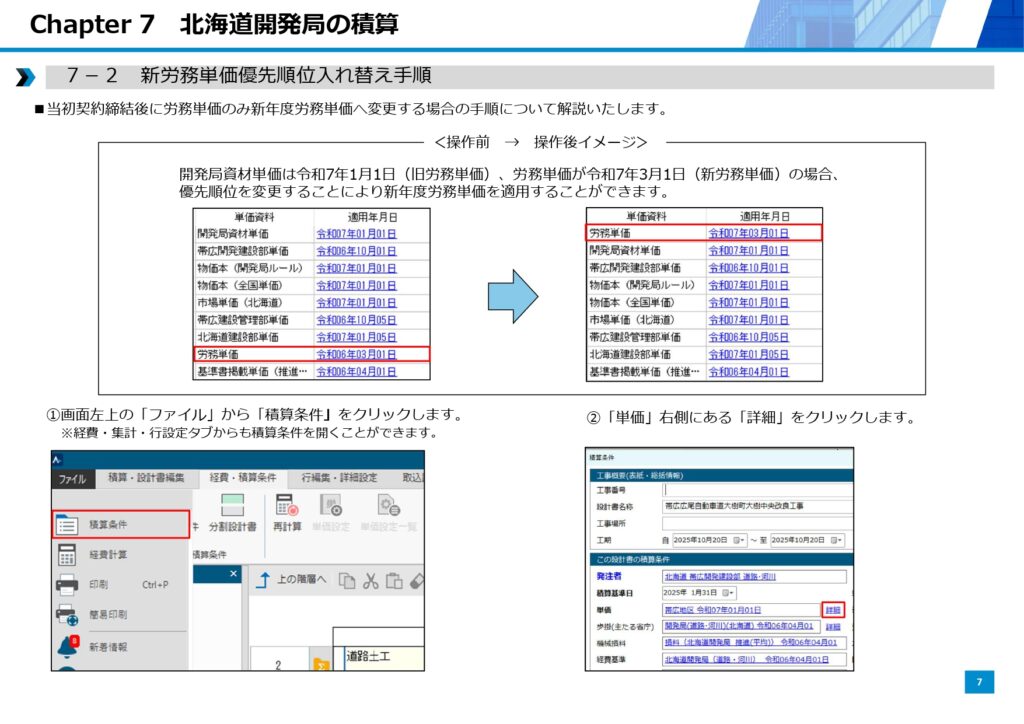Open the ファイル menu tab
Screen dimensions: 1024x724
[71, 479]
